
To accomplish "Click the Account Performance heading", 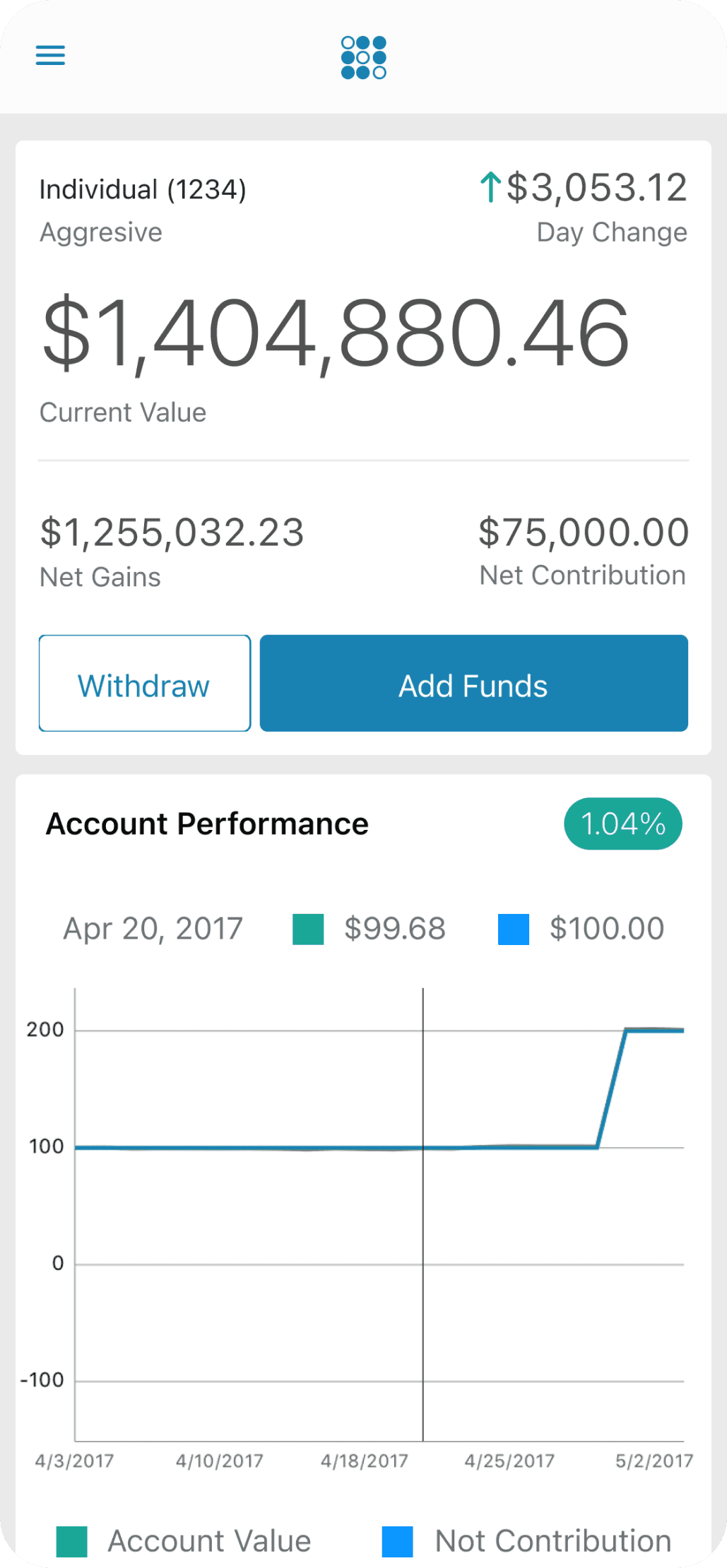I will coord(207,824).
